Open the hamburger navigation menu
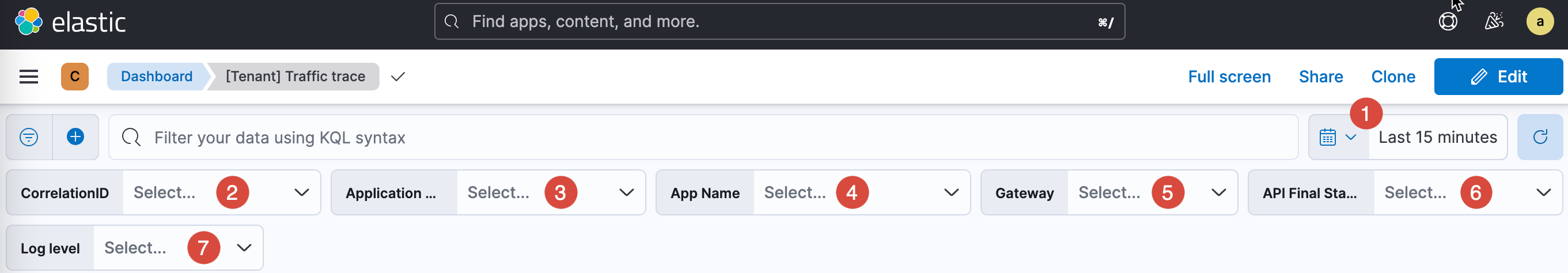 [x=29, y=77]
